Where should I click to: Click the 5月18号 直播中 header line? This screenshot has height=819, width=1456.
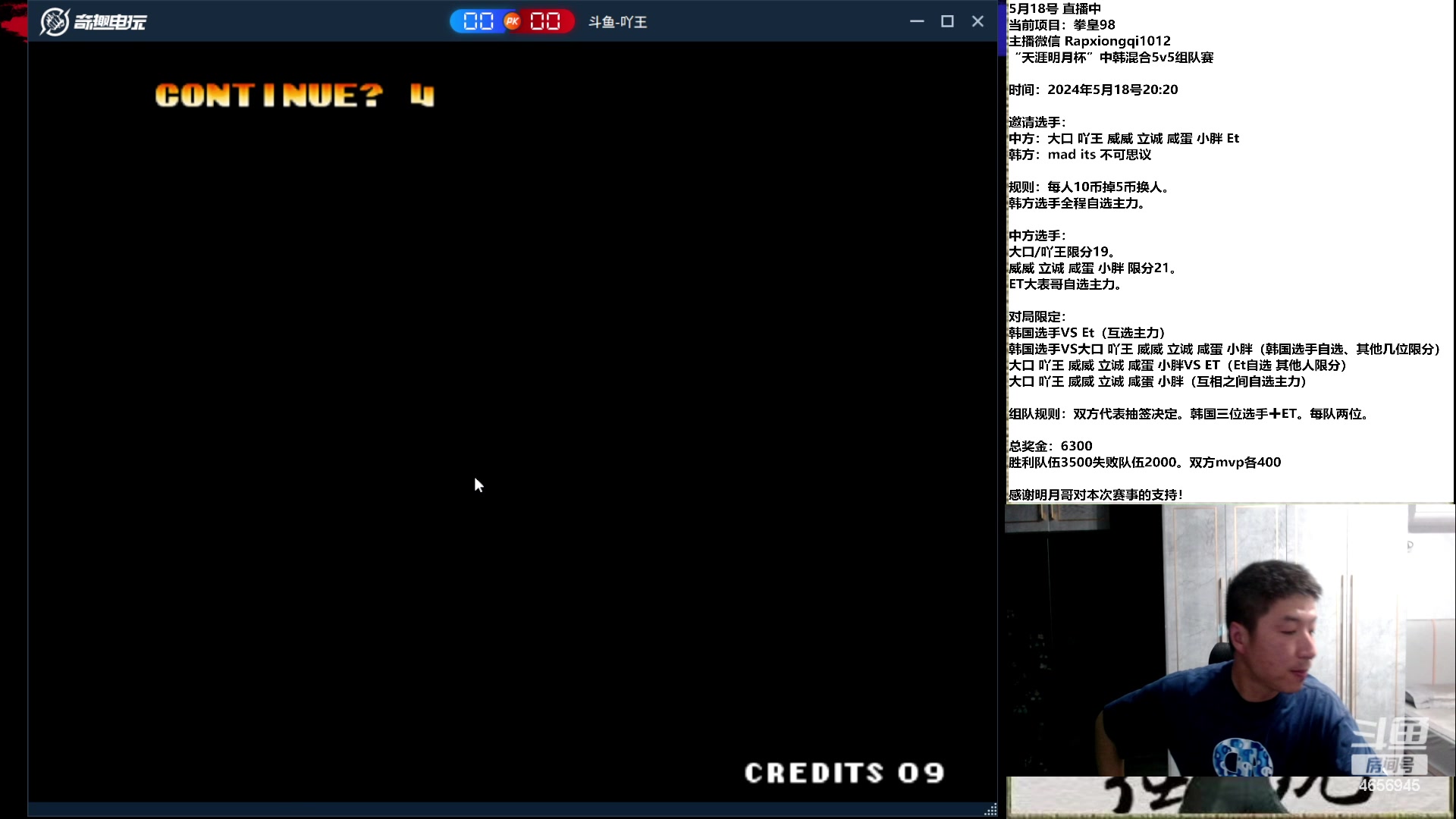coord(1054,8)
